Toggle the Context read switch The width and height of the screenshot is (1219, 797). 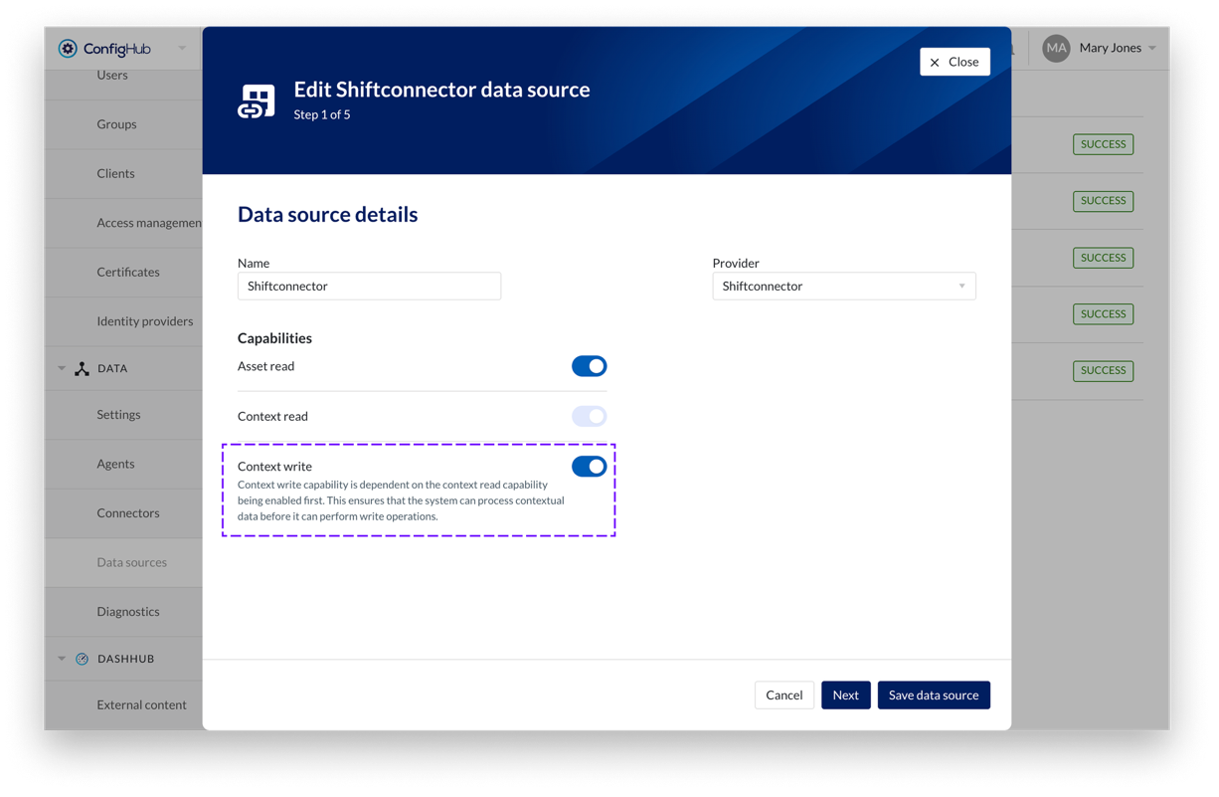[589, 417]
